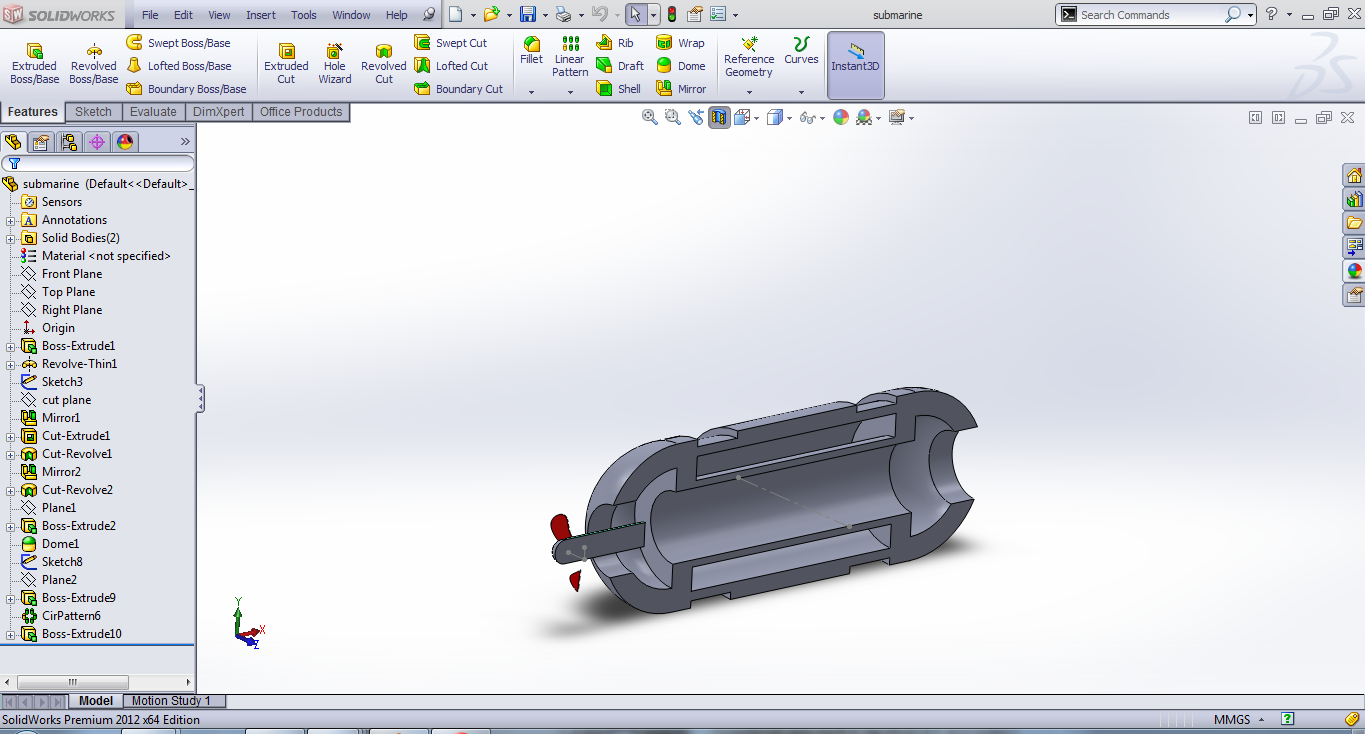The height and width of the screenshot is (734, 1365).
Task: Open the Reference Geometry dropdown
Action: tap(749, 92)
